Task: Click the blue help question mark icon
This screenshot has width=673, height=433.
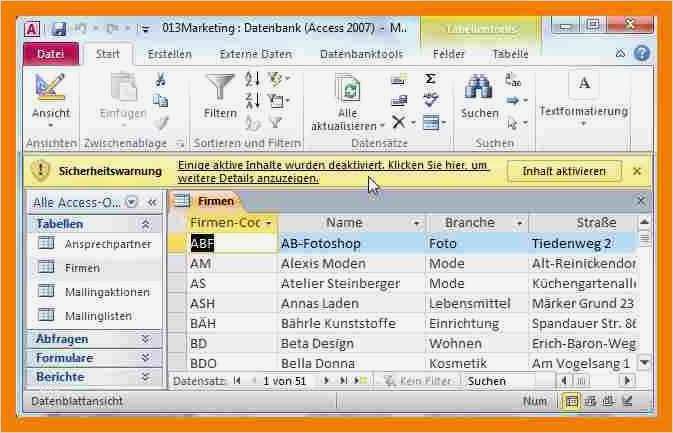Action: [642, 53]
